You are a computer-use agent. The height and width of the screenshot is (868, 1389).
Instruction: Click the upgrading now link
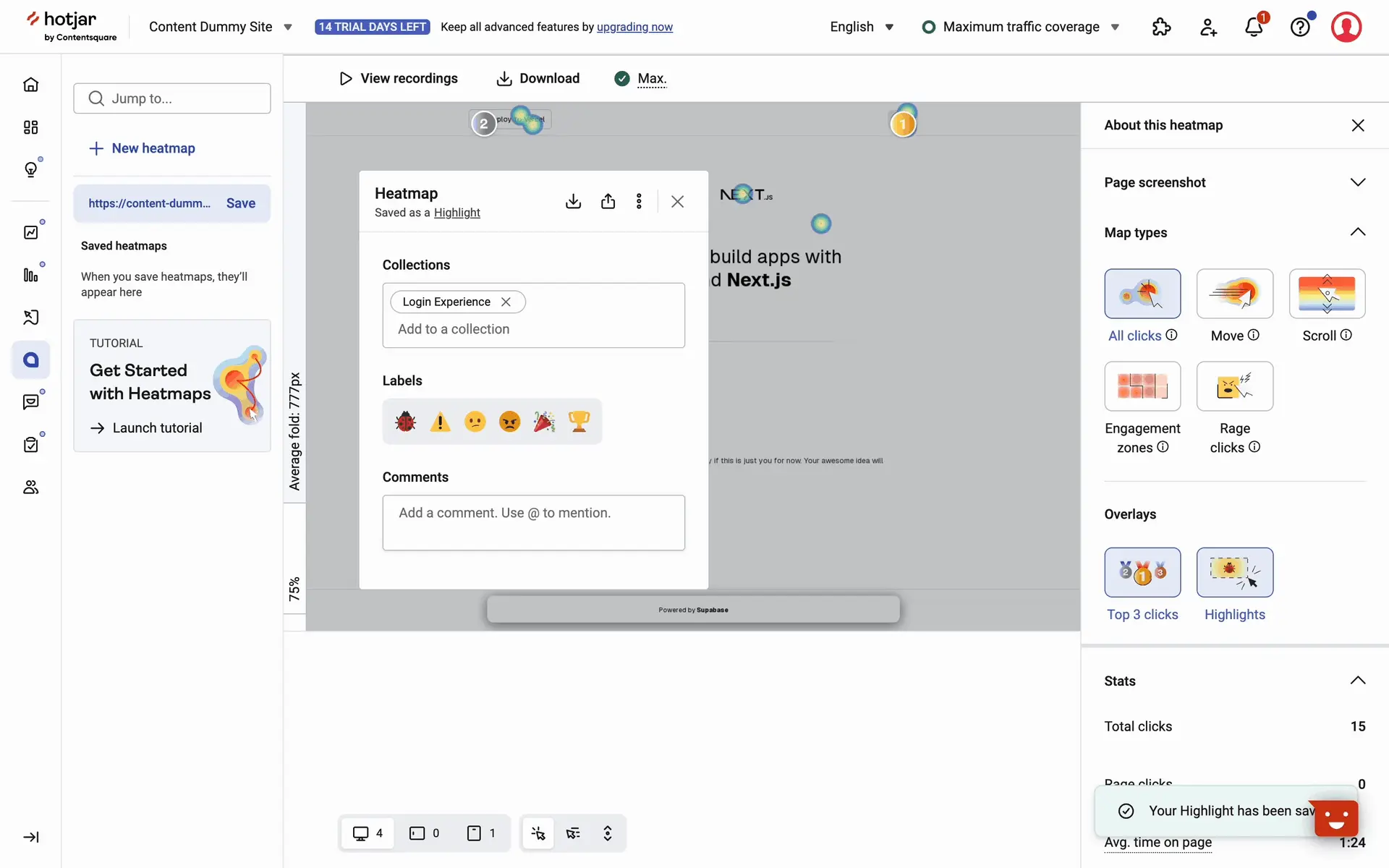click(x=634, y=27)
